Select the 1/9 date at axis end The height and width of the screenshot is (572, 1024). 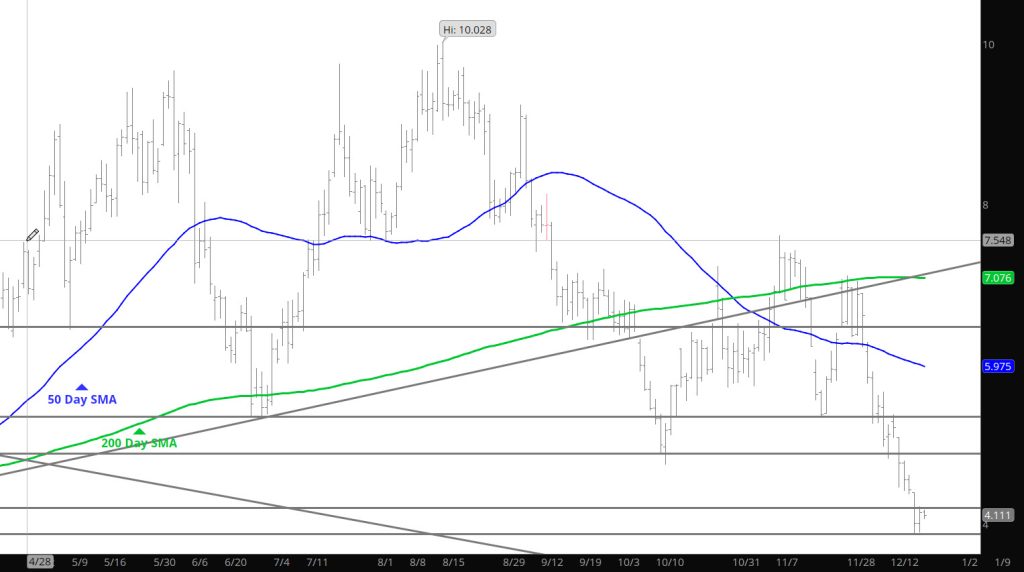[x=1001, y=563]
